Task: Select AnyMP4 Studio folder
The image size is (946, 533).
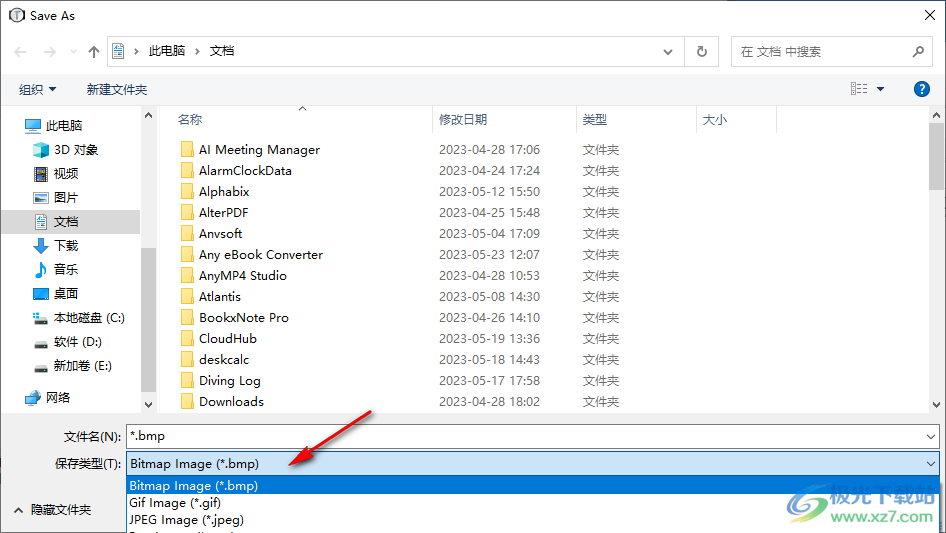Action: [x=233, y=276]
